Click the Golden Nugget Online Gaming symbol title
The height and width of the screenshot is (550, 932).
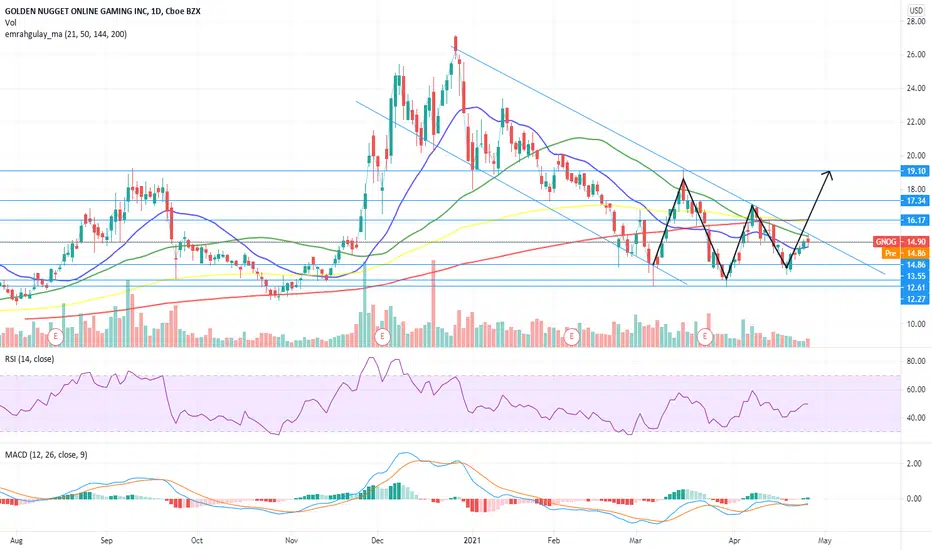pos(102,11)
